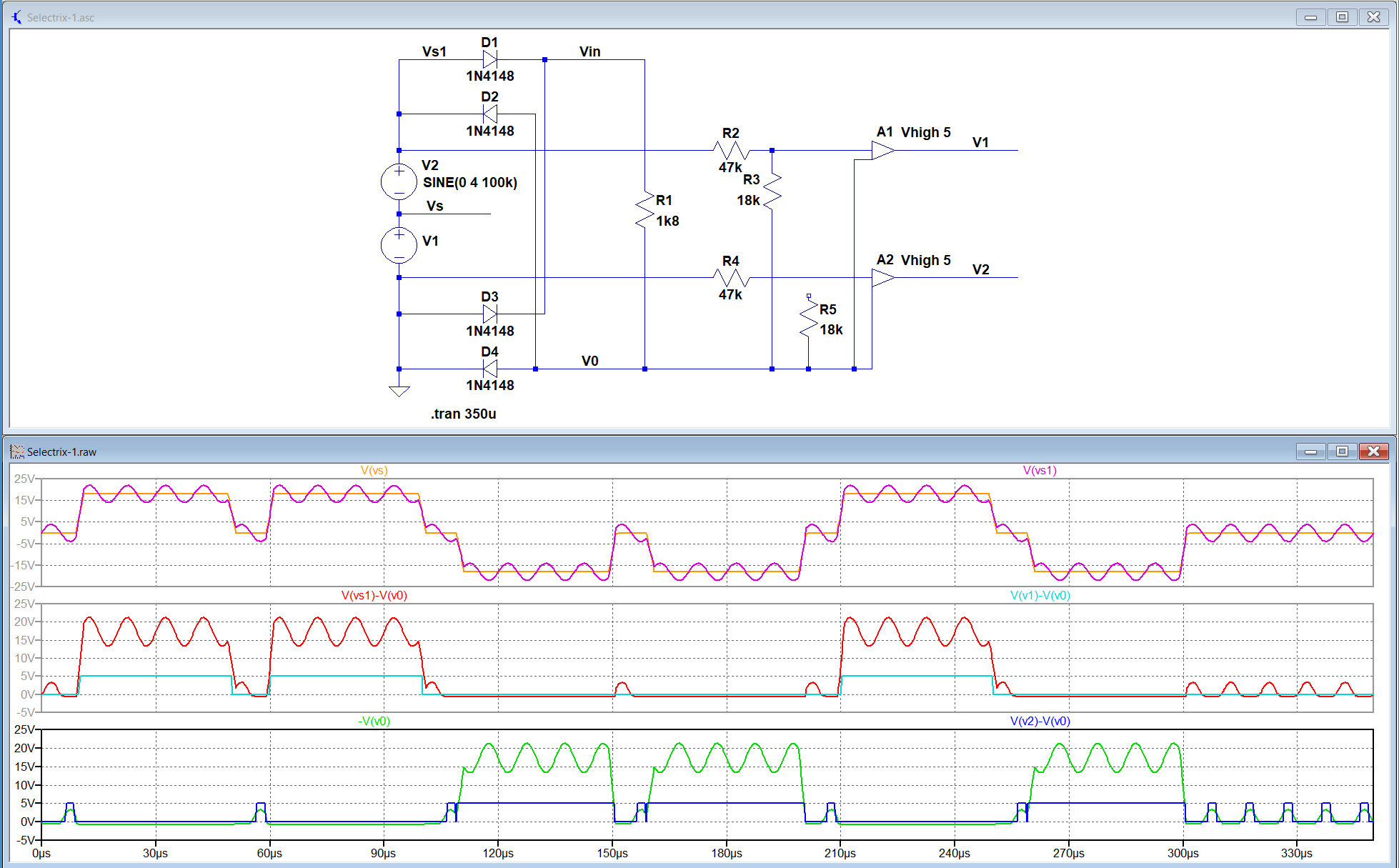Click the 25V label on top pane axis
Screen dimensions: 1399x868
tap(24, 479)
